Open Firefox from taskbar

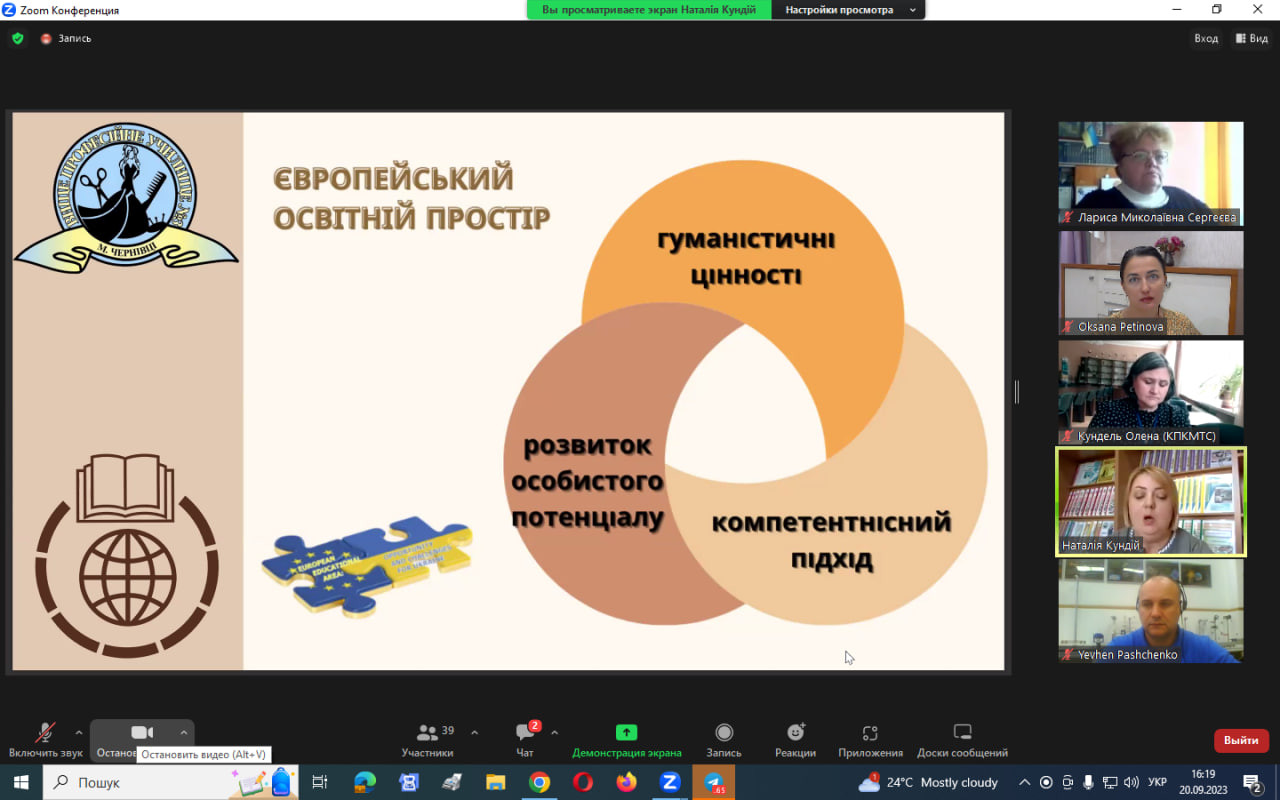coord(627,782)
